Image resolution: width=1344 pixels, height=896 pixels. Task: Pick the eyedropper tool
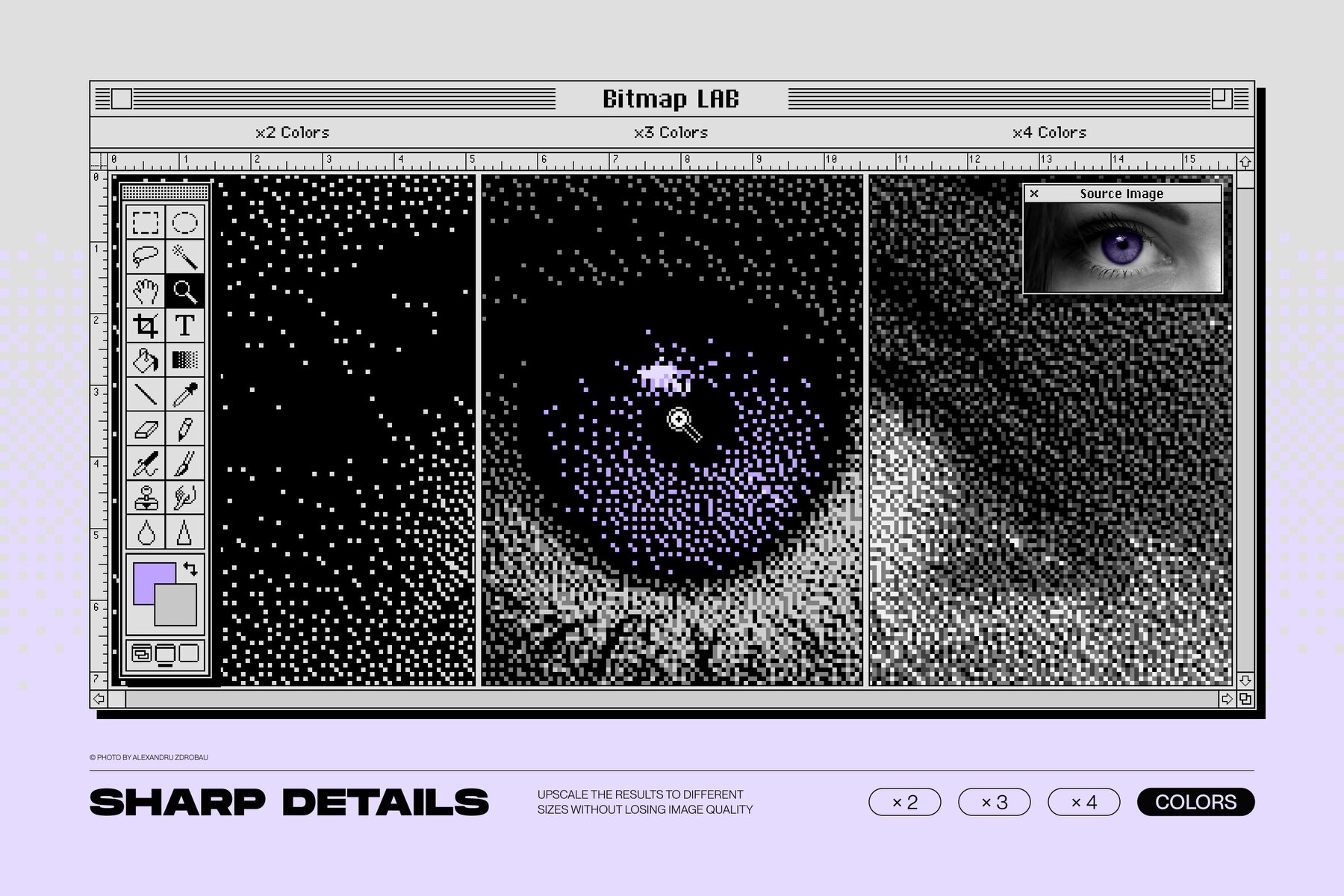tap(185, 394)
